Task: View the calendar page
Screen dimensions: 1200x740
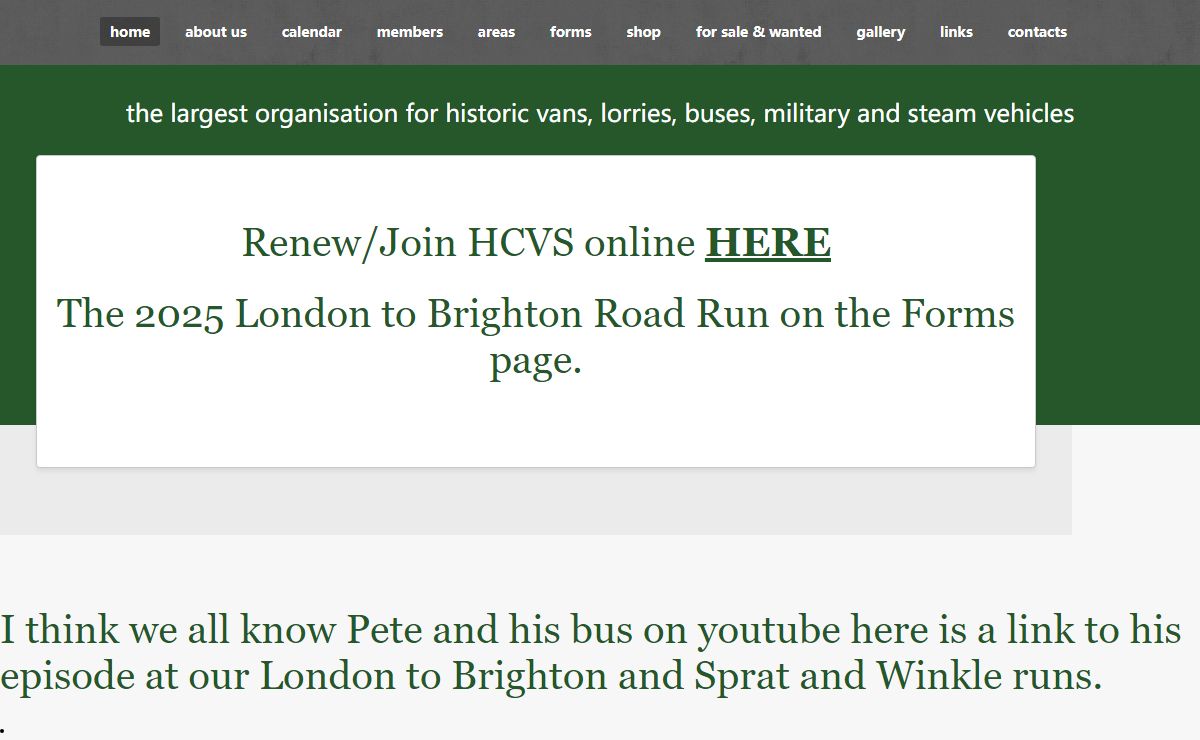Action: coord(312,32)
